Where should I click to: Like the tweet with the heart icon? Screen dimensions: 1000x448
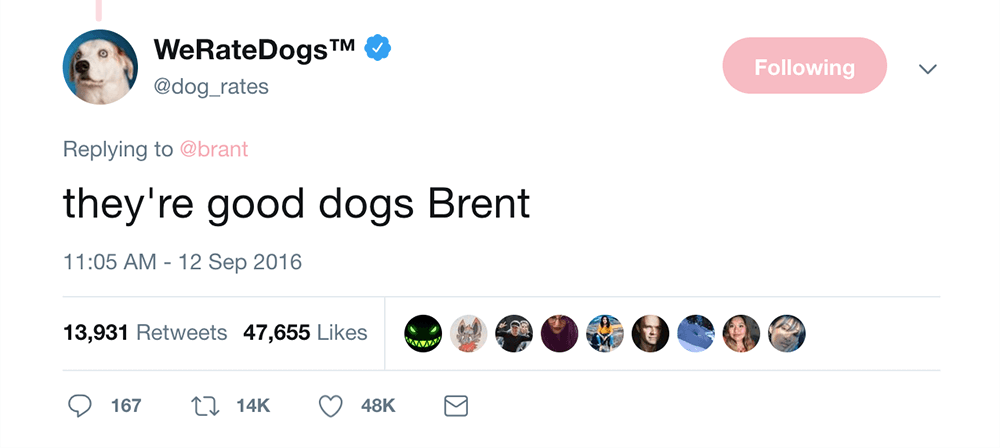tap(331, 406)
